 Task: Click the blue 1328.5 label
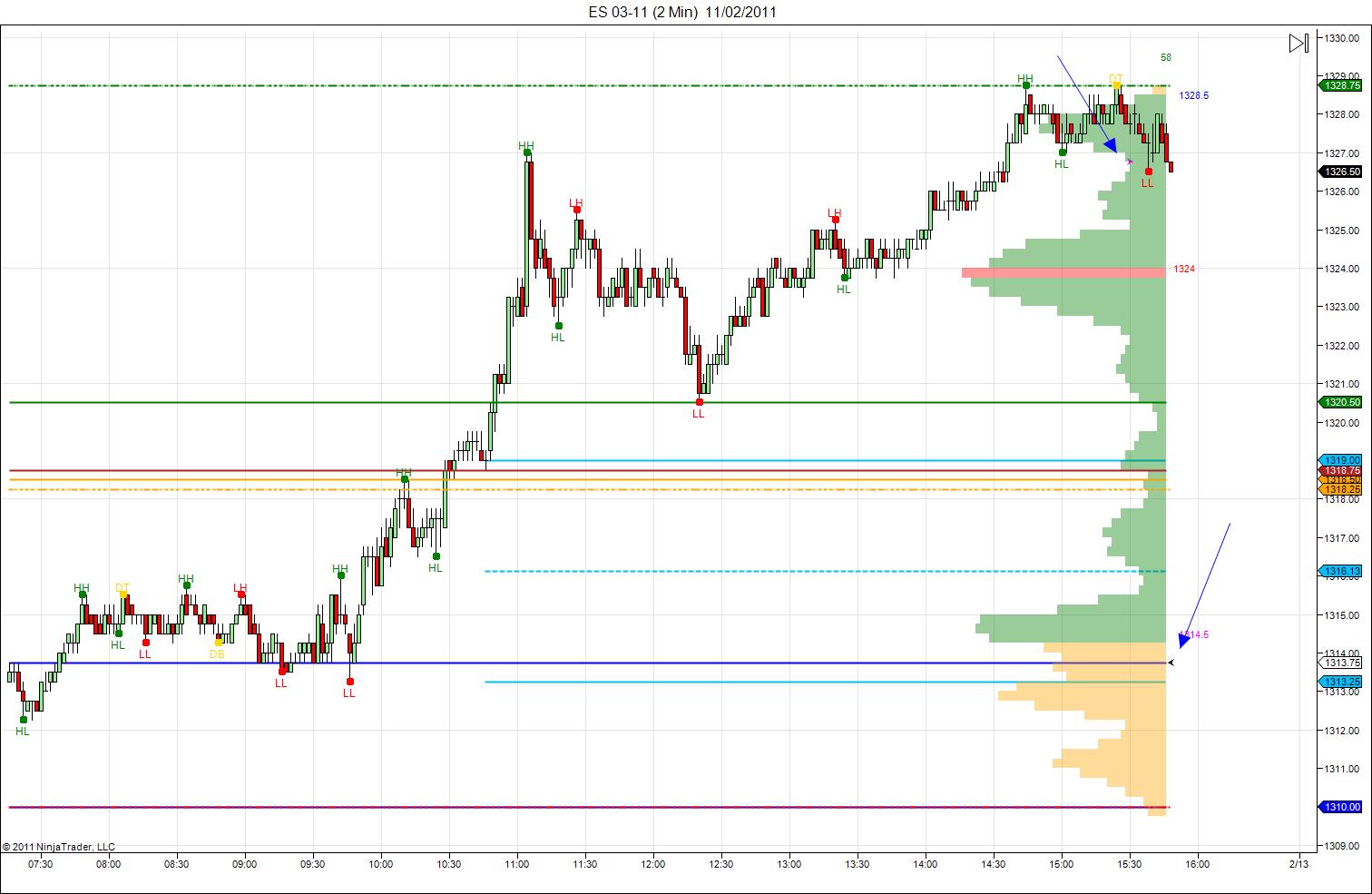click(1194, 95)
